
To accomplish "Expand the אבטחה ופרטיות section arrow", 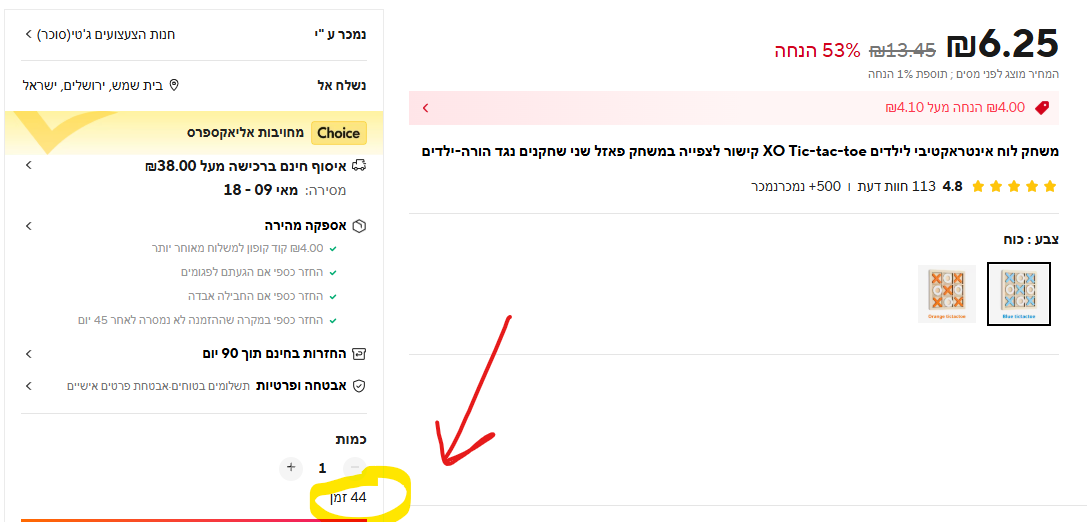I will click(28, 386).
